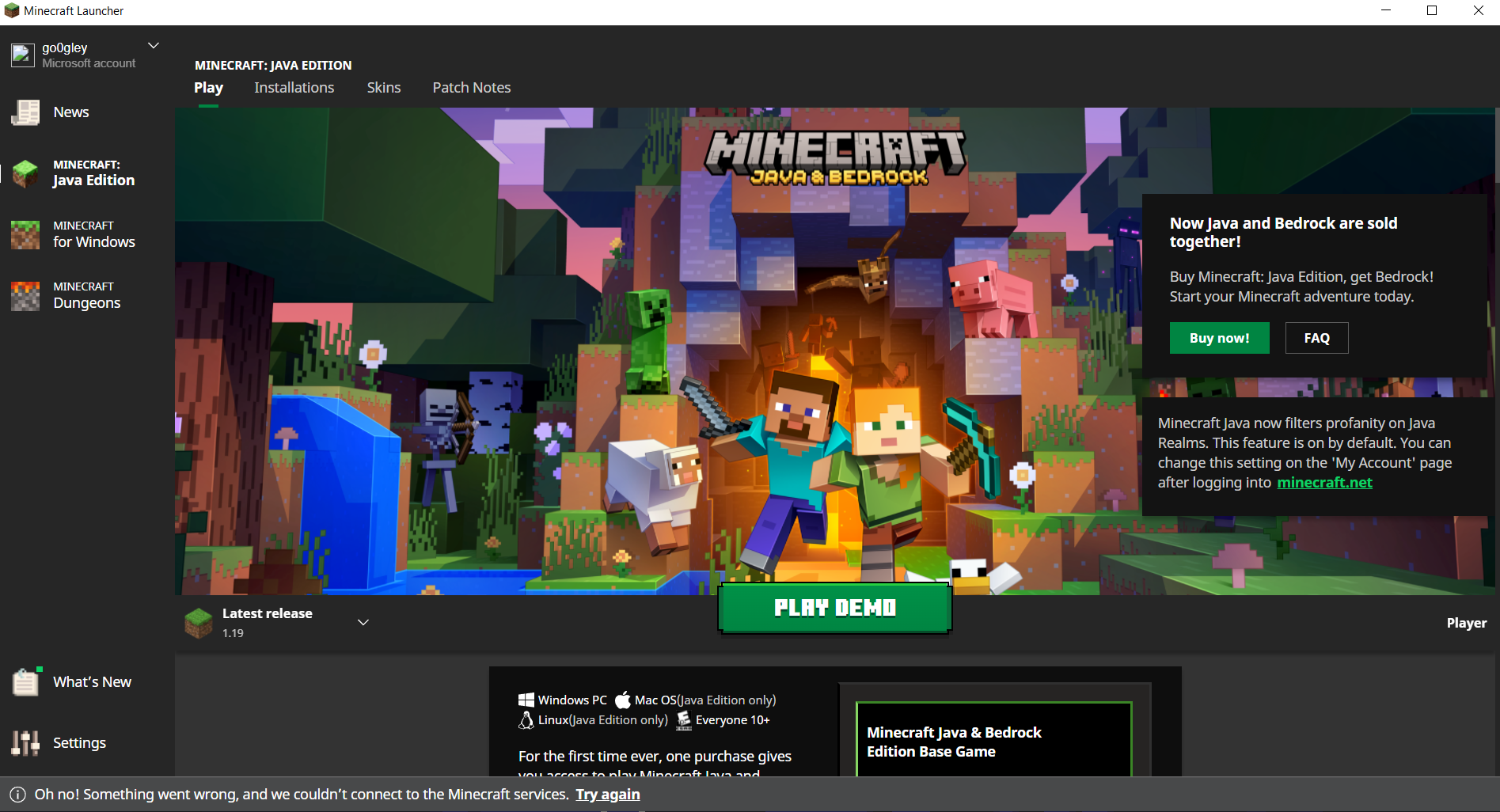Image resolution: width=1500 pixels, height=812 pixels.
Task: Select Minecraft Java & Bedrock Base Game card
Action: [993, 741]
